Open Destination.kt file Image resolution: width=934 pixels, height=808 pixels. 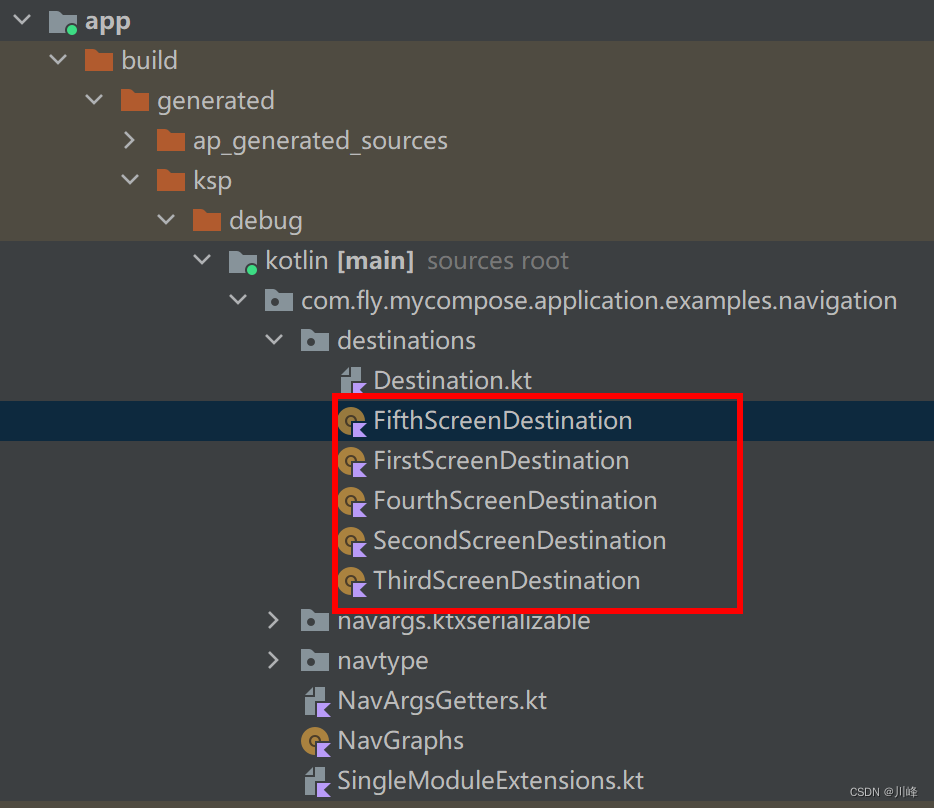tap(453, 380)
